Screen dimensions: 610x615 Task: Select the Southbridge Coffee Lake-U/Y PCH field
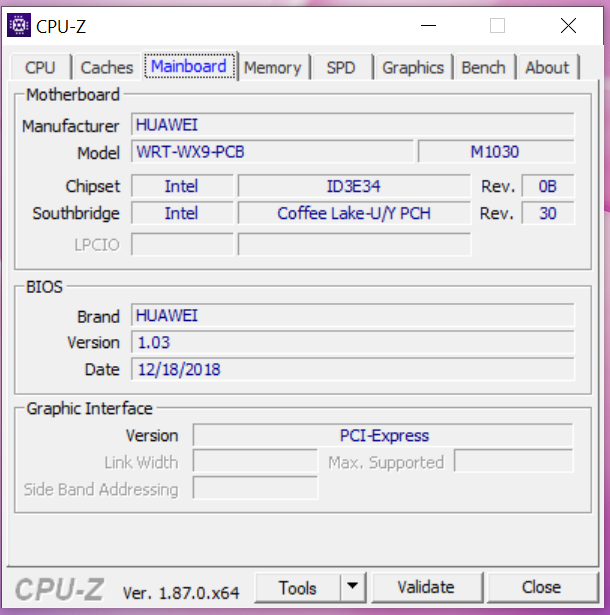pos(353,213)
